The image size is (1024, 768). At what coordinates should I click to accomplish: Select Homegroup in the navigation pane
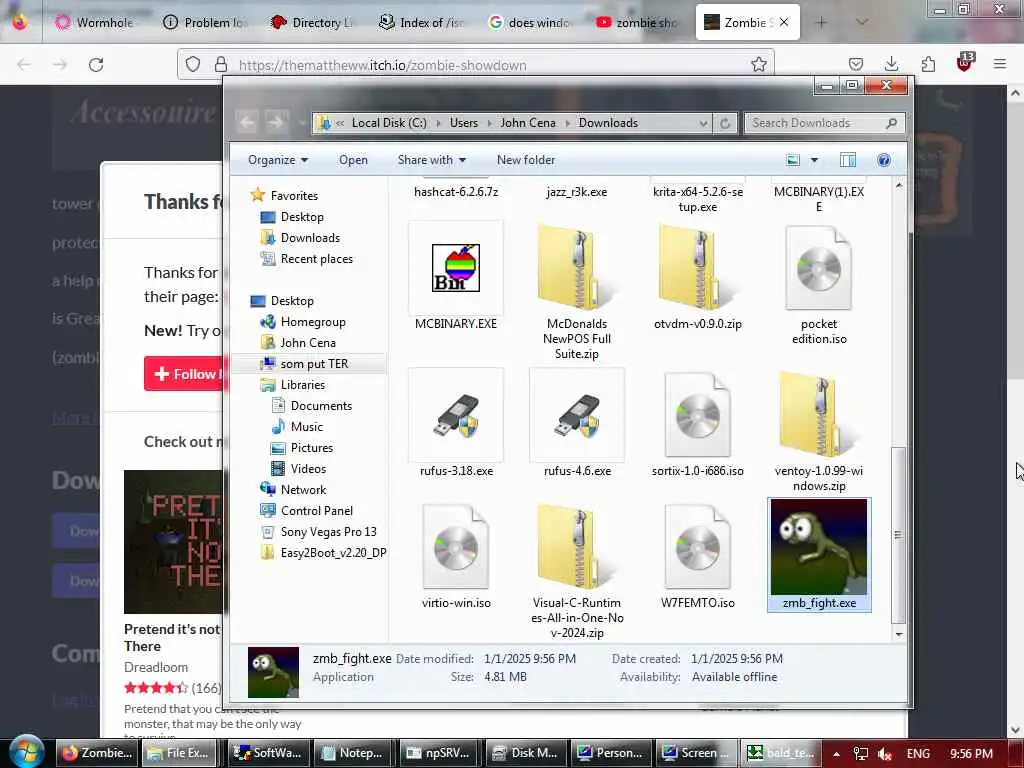pos(313,322)
